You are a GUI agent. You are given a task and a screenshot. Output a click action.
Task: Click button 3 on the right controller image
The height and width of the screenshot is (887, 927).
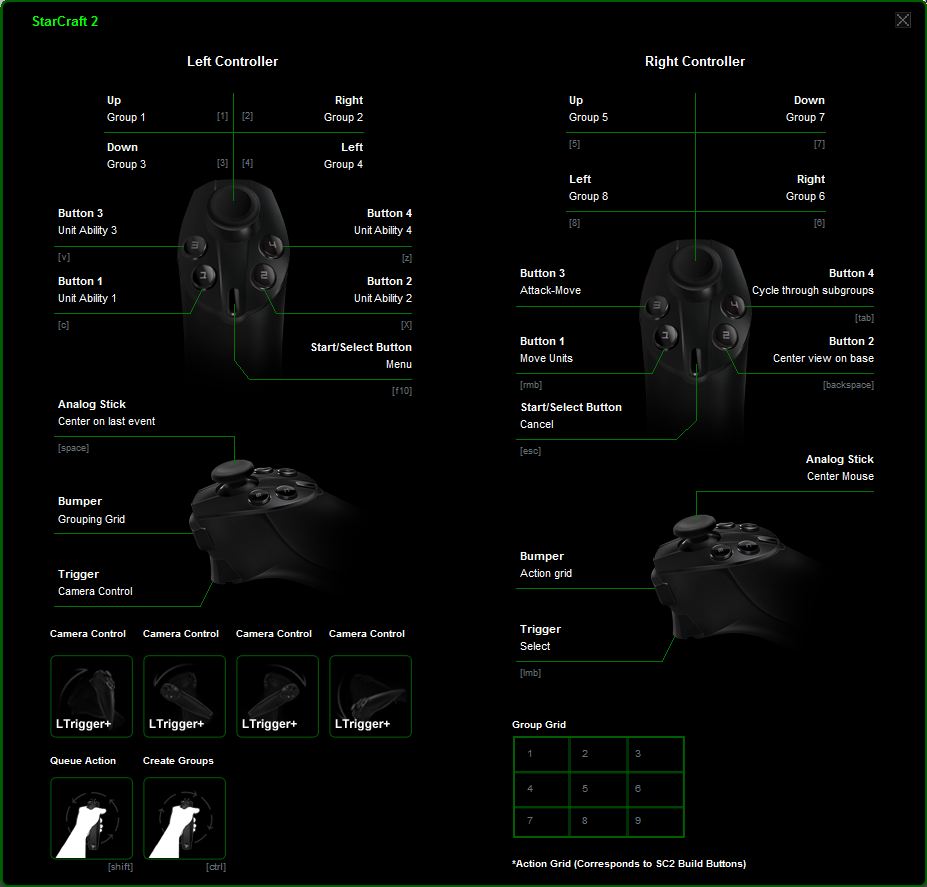point(657,306)
